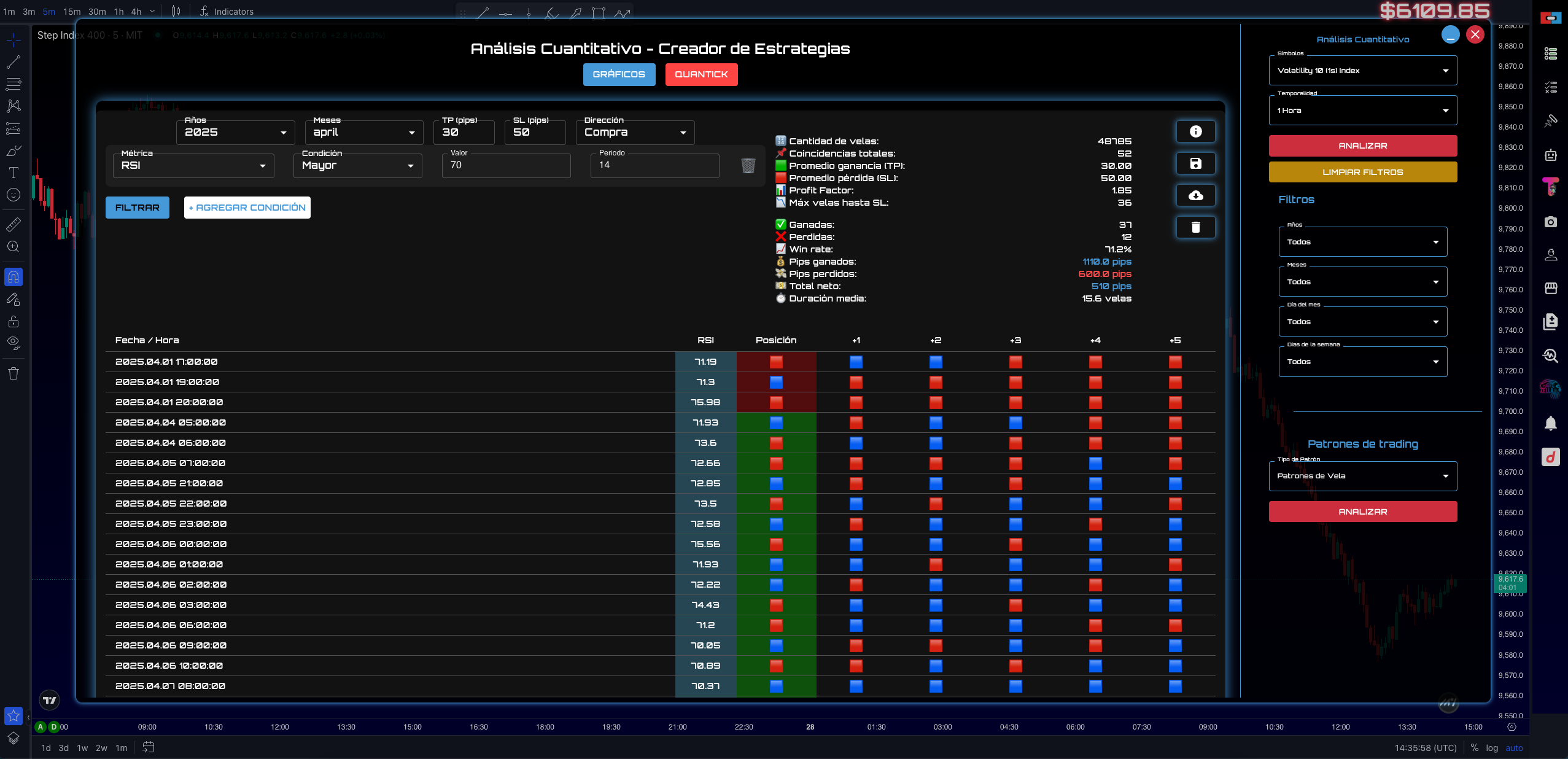Click the LIMPIAR FILTROS button
The image size is (1568, 759).
point(1363,172)
